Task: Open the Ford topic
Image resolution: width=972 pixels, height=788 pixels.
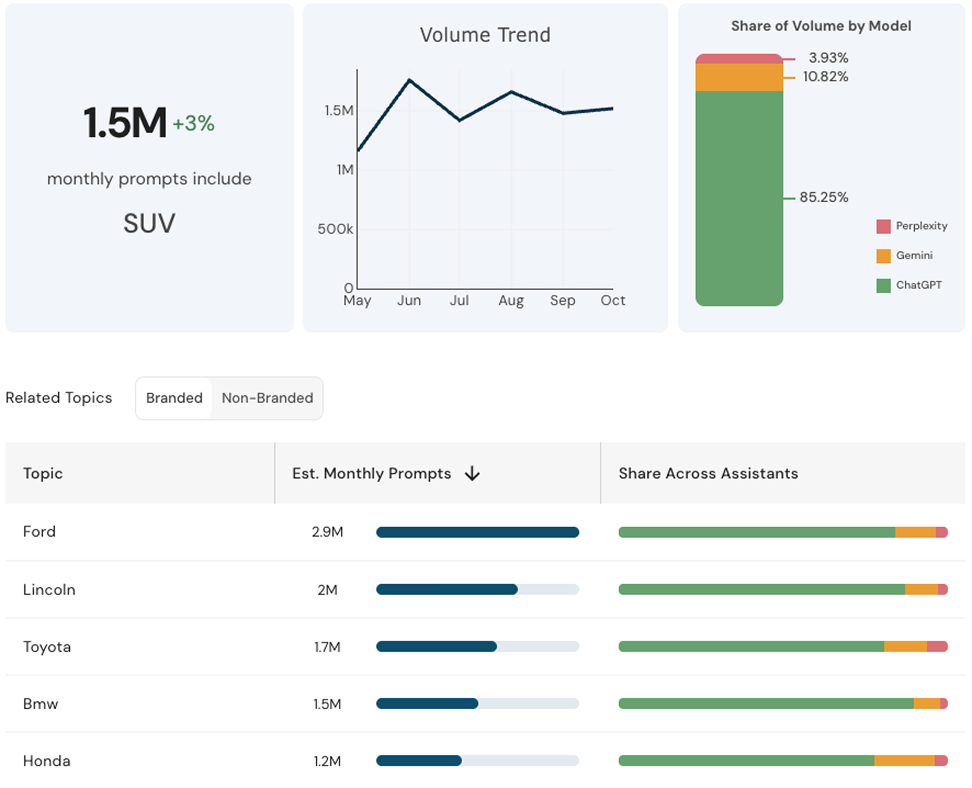Action: pyautogui.click(x=39, y=532)
